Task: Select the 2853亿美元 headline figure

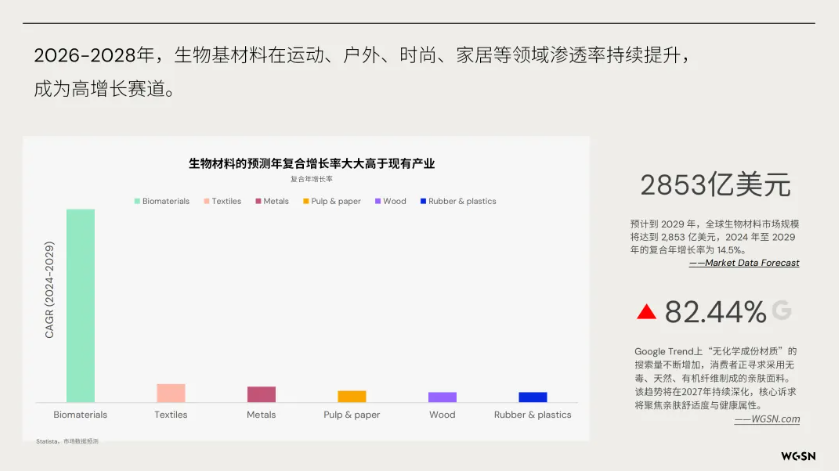Action: pos(715,185)
